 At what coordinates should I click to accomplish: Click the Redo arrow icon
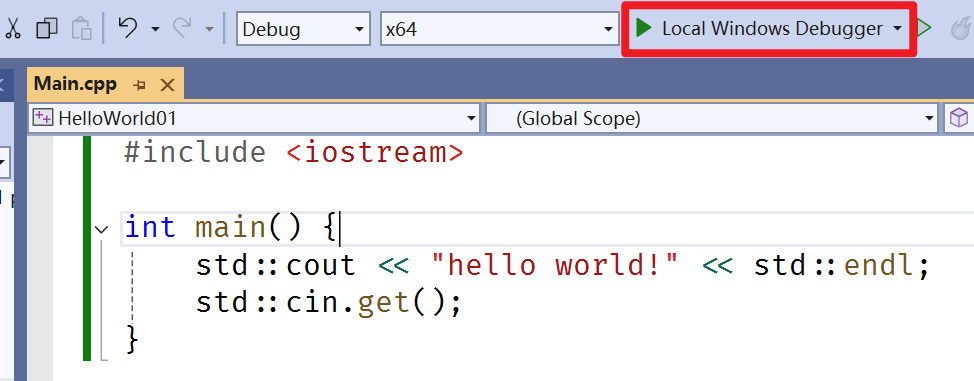coord(182,29)
